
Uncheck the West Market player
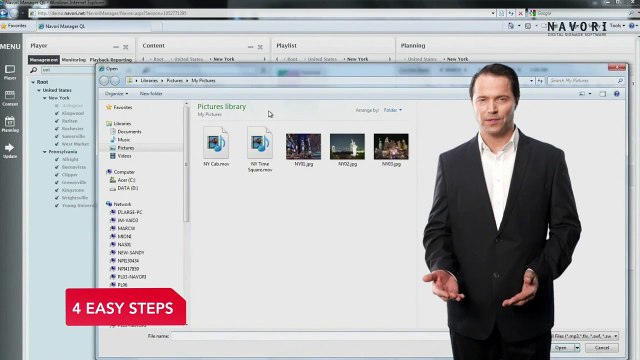pos(57,144)
